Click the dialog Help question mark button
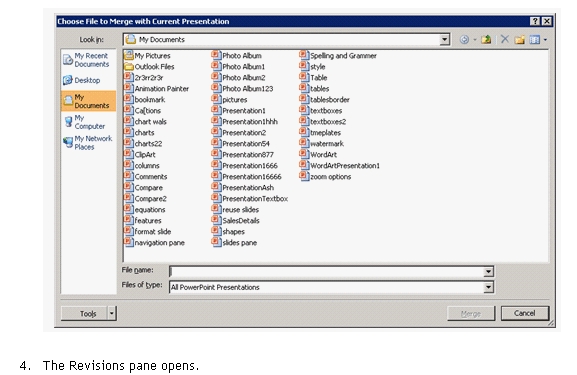This screenshot has height=375, width=577. (x=535, y=21)
